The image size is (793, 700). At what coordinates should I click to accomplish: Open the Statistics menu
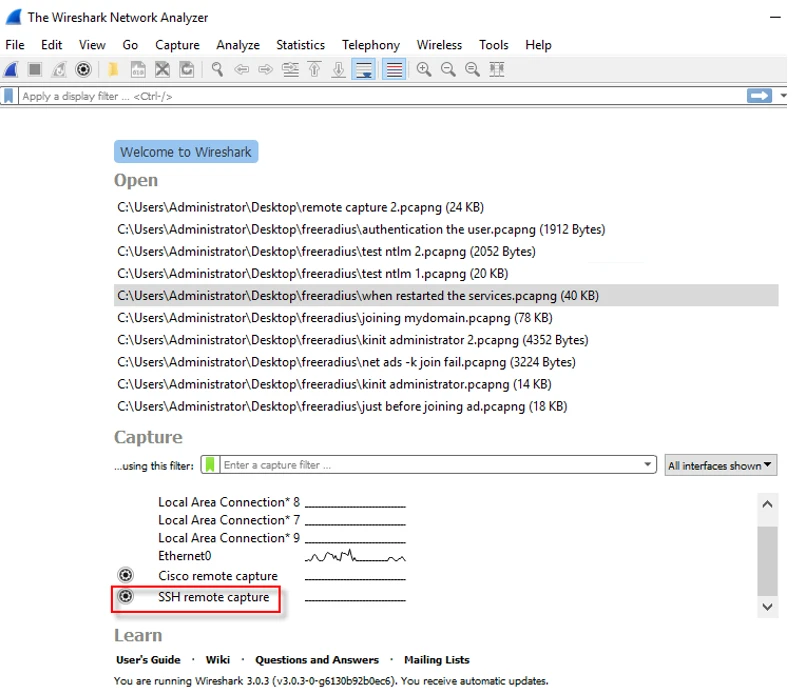(x=300, y=45)
